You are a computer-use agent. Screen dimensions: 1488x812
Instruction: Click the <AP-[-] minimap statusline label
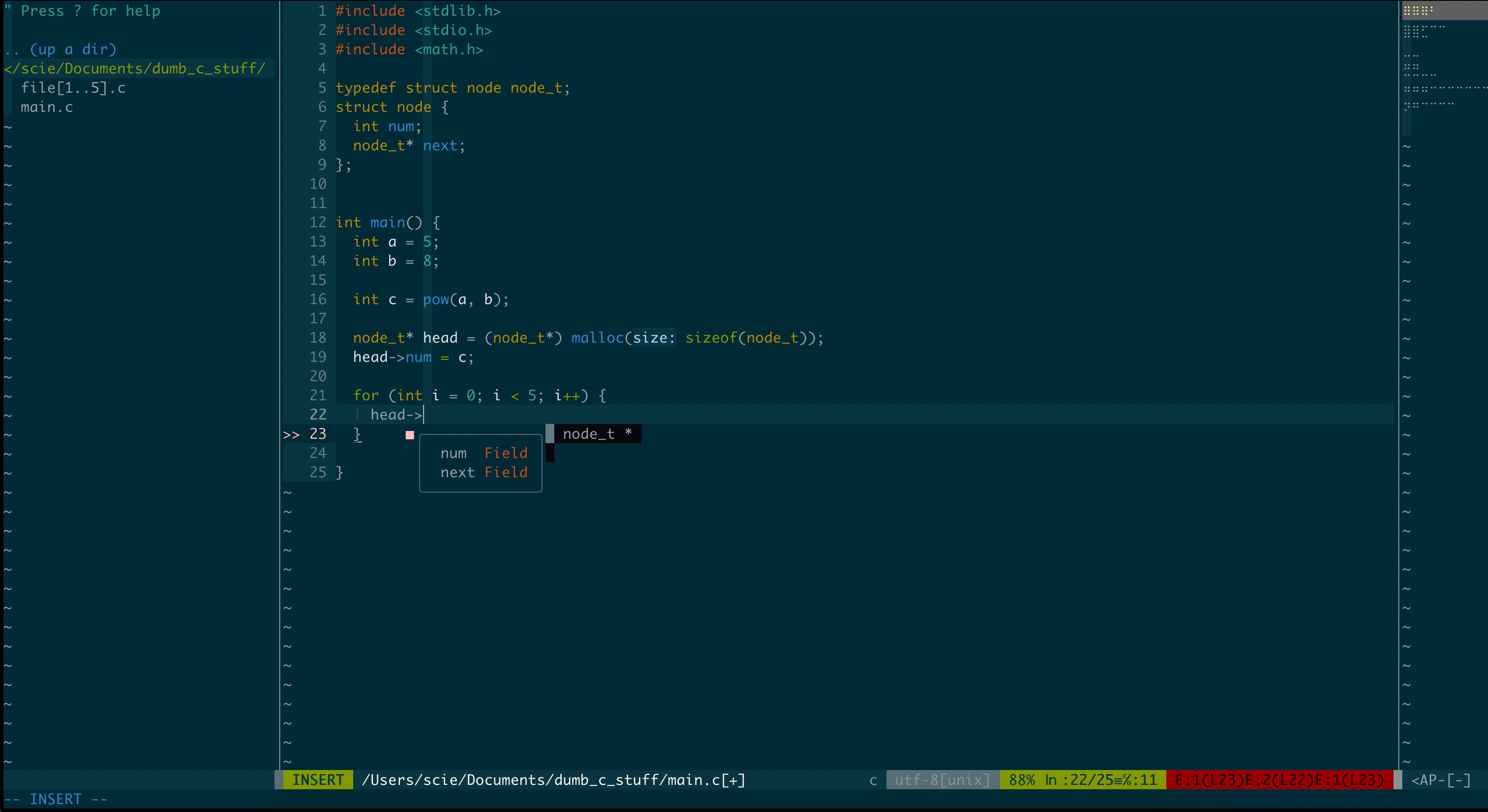click(x=1440, y=780)
